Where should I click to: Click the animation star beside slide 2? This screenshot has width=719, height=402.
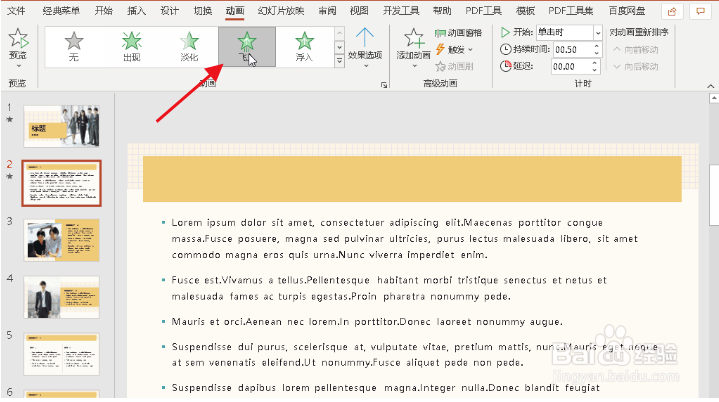tap(9, 176)
